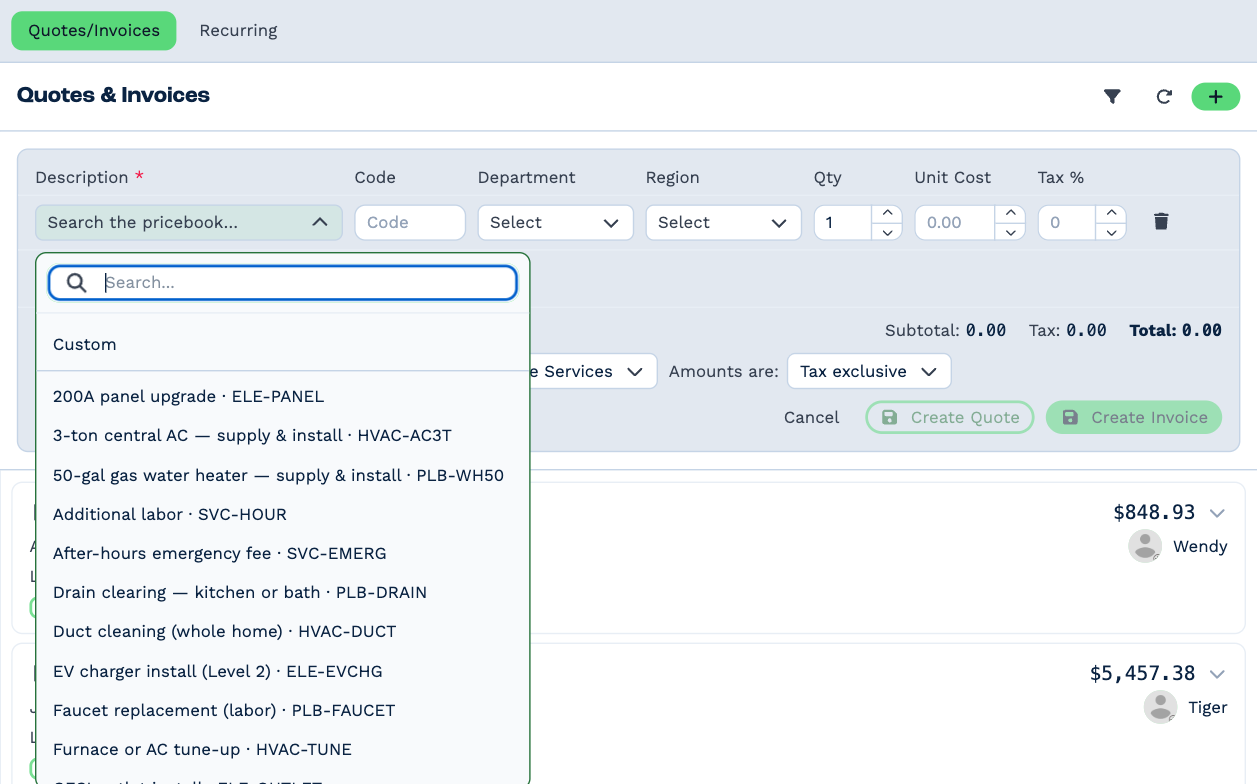Select 3-ton central AC supply & install

click(x=283, y=435)
